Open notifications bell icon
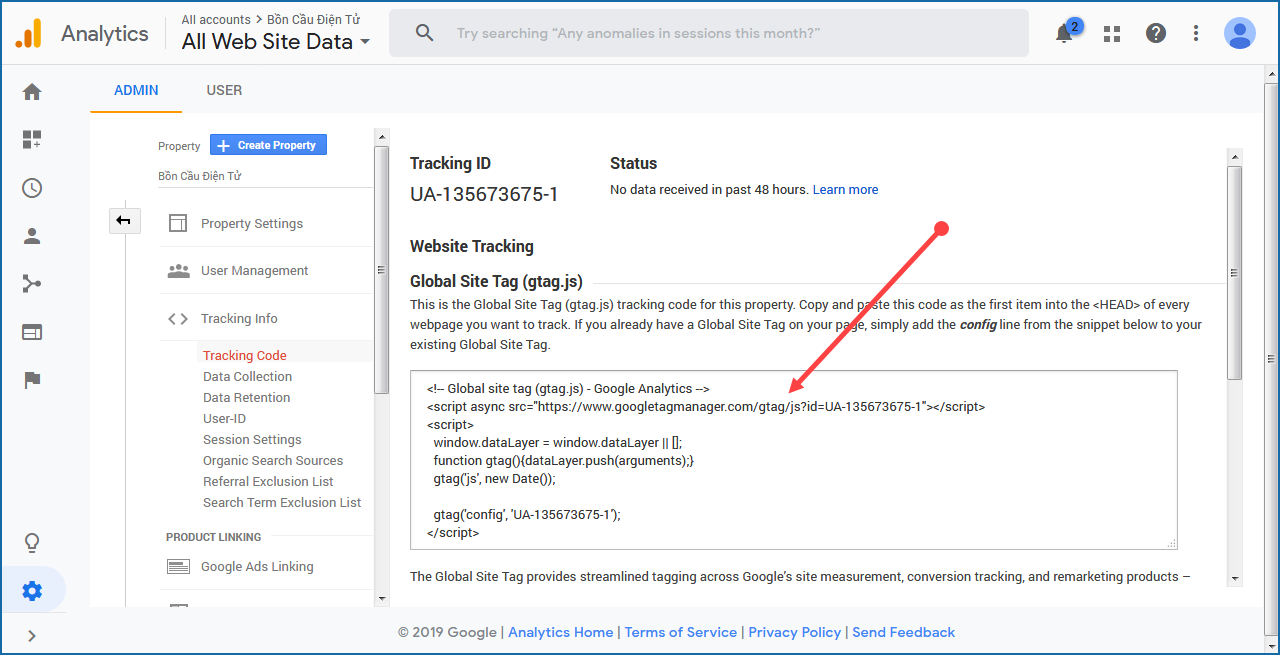Screen dimensions: 1280x655 click(x=1064, y=33)
